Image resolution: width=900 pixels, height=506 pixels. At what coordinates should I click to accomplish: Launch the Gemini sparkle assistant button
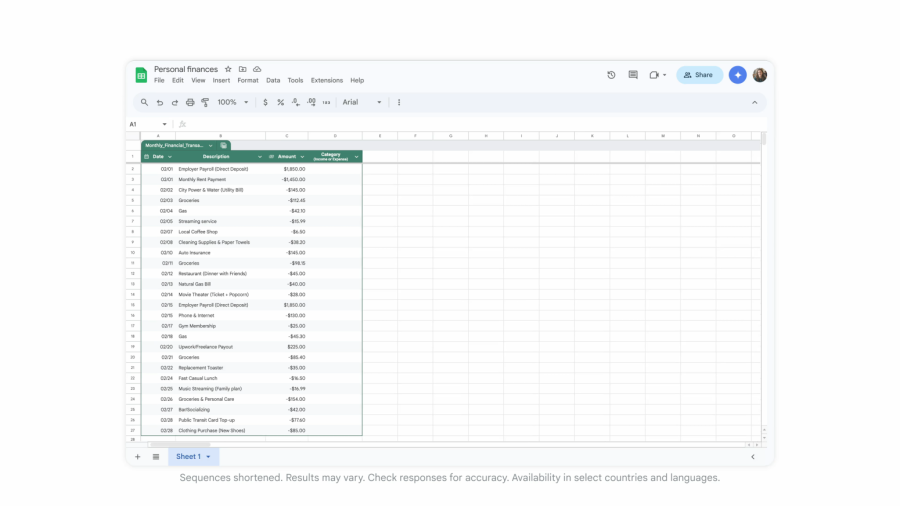point(737,75)
